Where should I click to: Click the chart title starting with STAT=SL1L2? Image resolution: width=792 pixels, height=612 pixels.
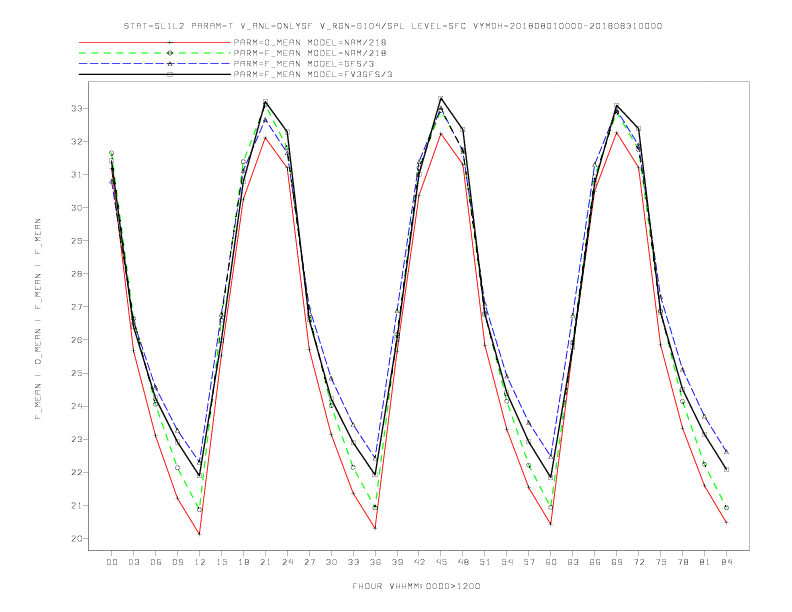[x=393, y=26]
